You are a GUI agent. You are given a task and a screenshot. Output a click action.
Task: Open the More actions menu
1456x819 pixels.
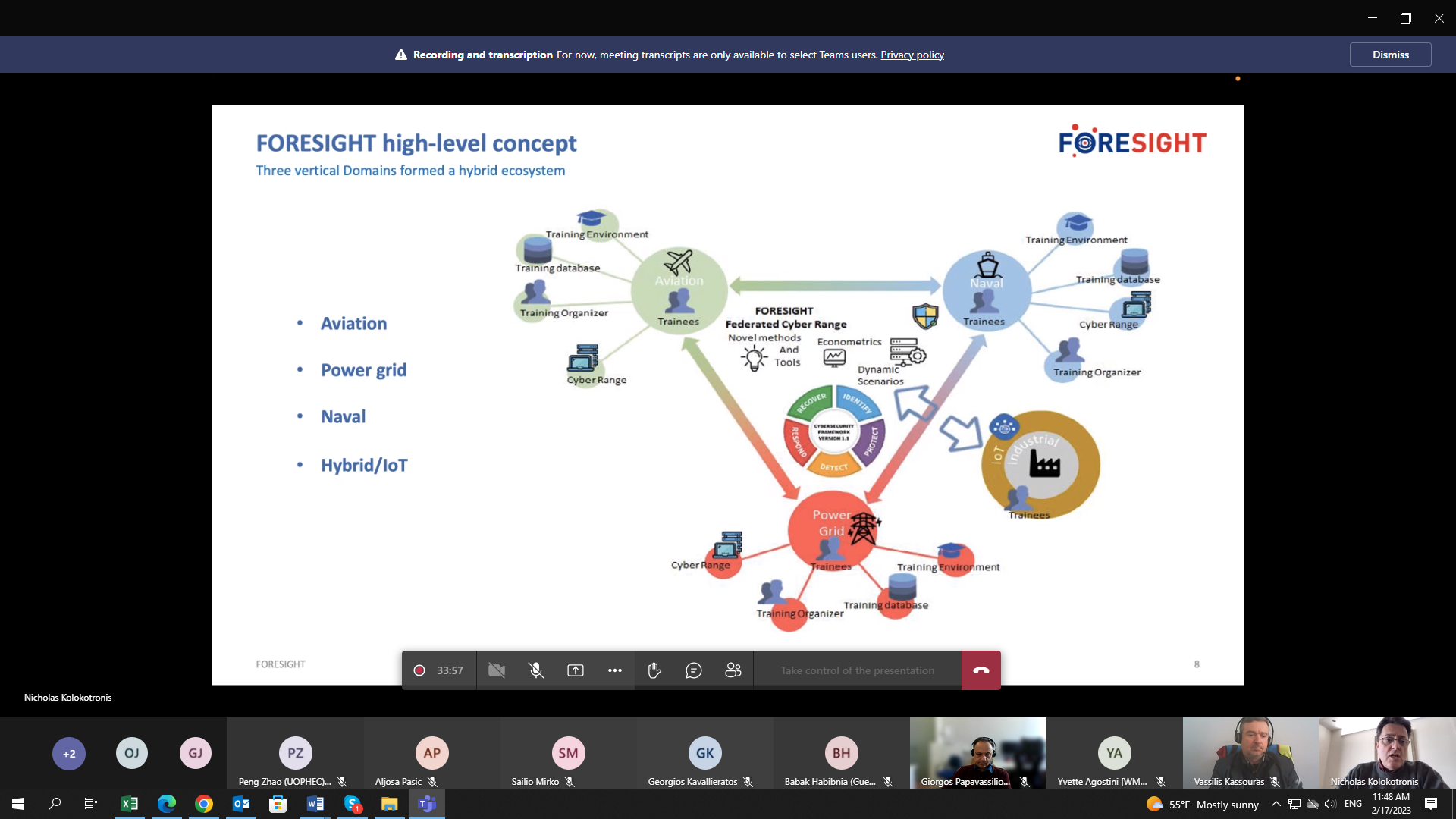pos(615,670)
